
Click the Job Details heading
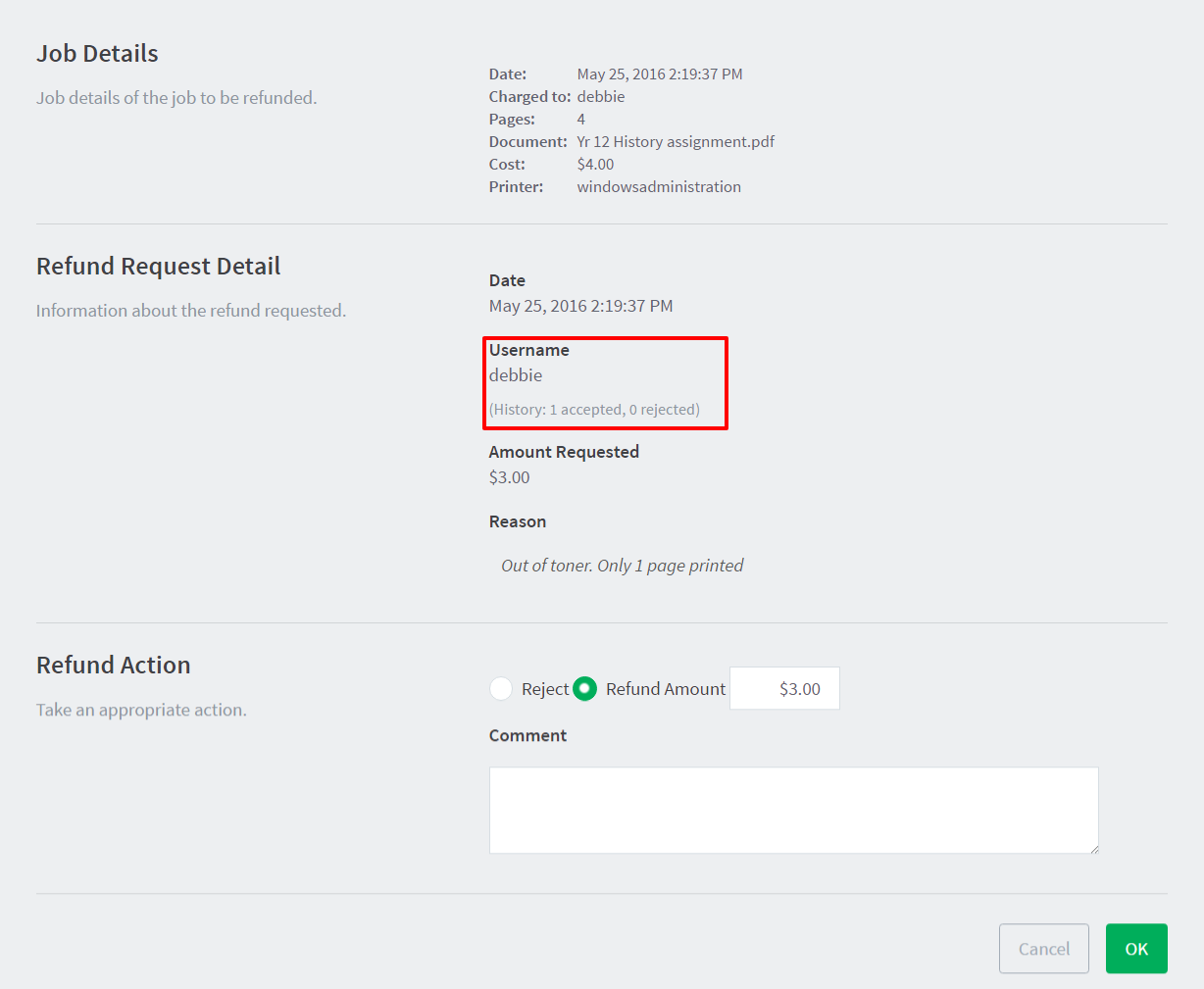(x=97, y=54)
